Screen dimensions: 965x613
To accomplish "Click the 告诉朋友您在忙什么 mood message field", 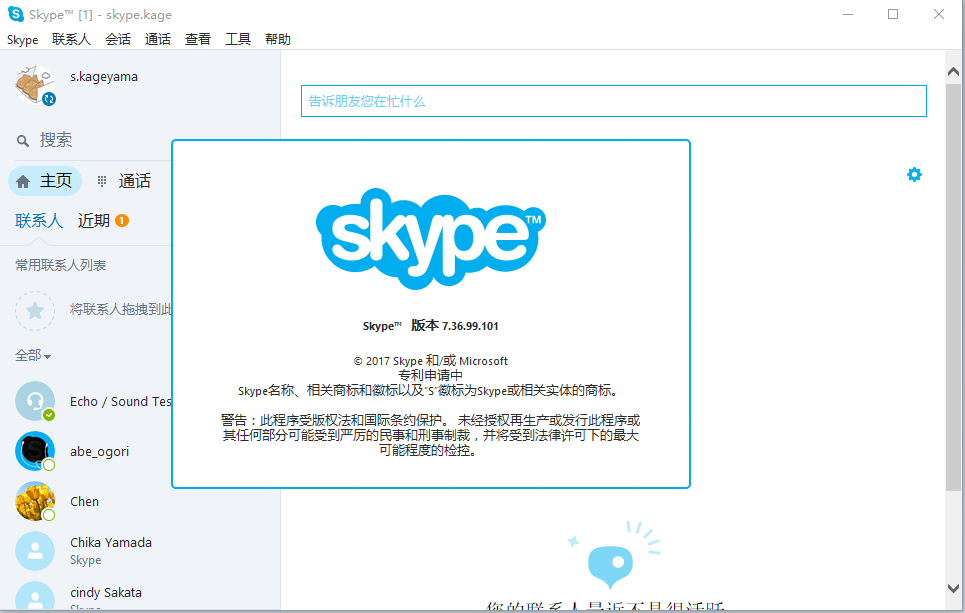I will coord(614,101).
